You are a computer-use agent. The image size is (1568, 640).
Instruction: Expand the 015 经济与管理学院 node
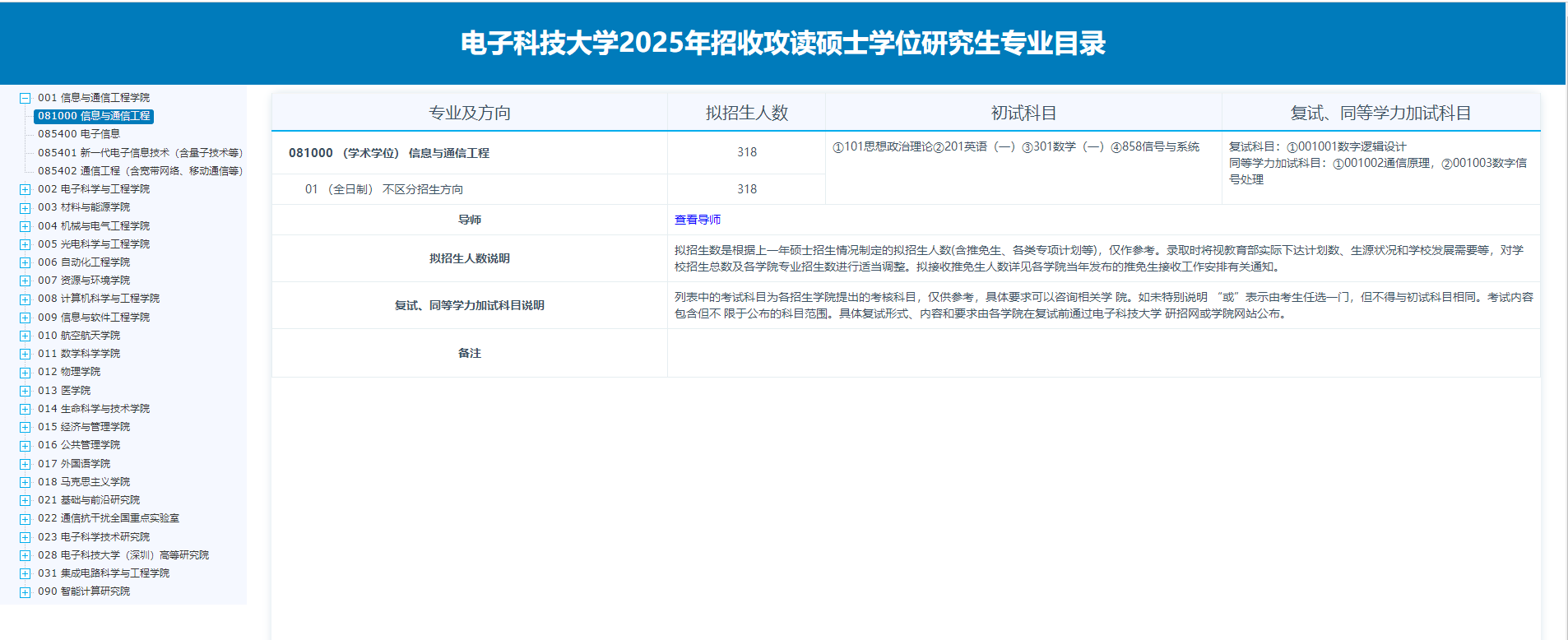pos(26,427)
